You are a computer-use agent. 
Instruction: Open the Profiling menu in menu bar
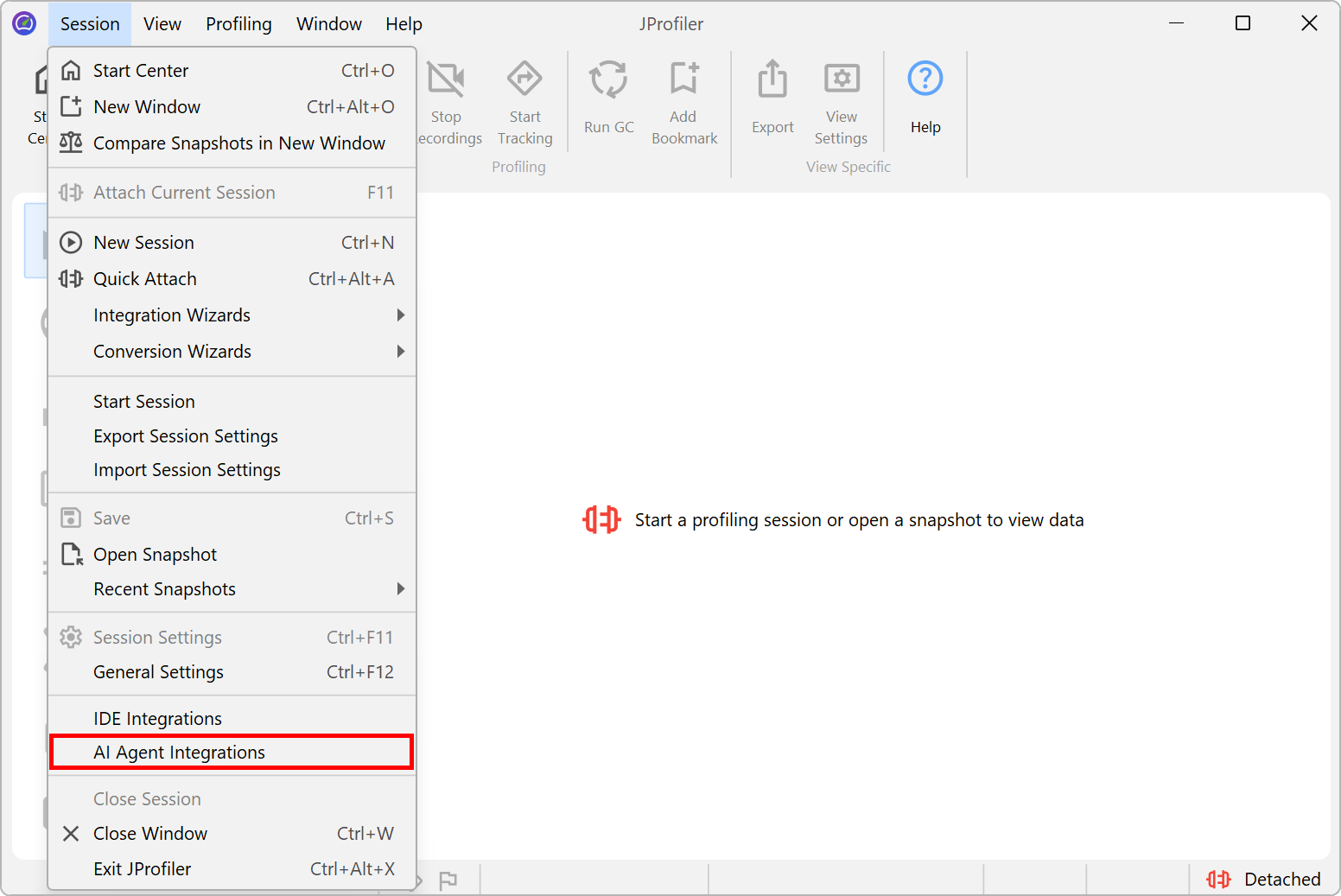(238, 24)
